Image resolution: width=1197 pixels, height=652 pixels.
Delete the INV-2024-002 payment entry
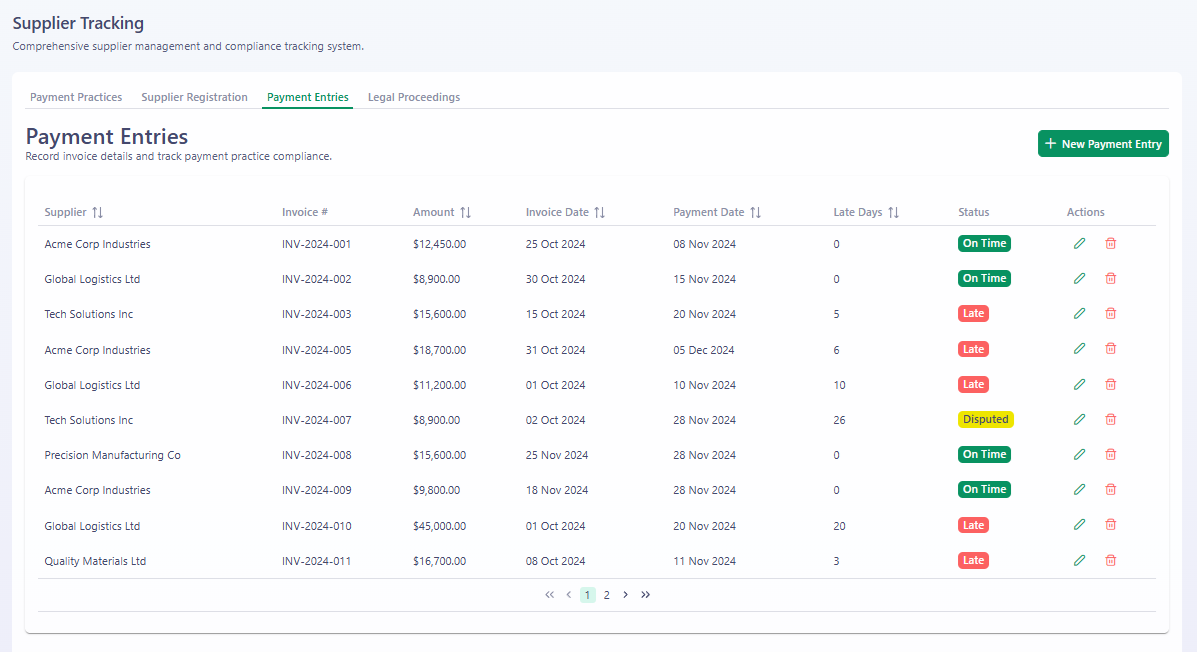pyautogui.click(x=1111, y=279)
